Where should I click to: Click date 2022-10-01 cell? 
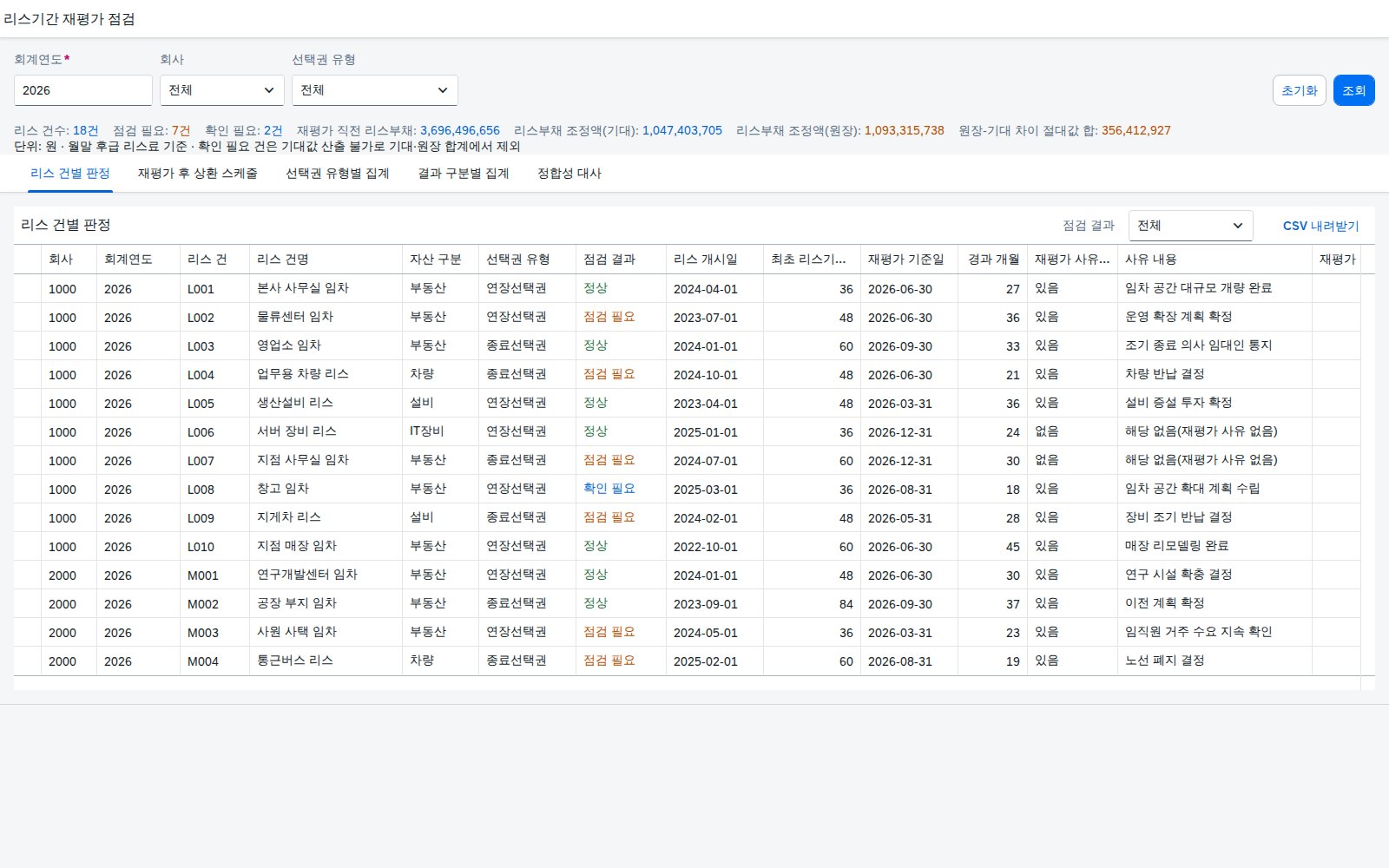[714, 547]
